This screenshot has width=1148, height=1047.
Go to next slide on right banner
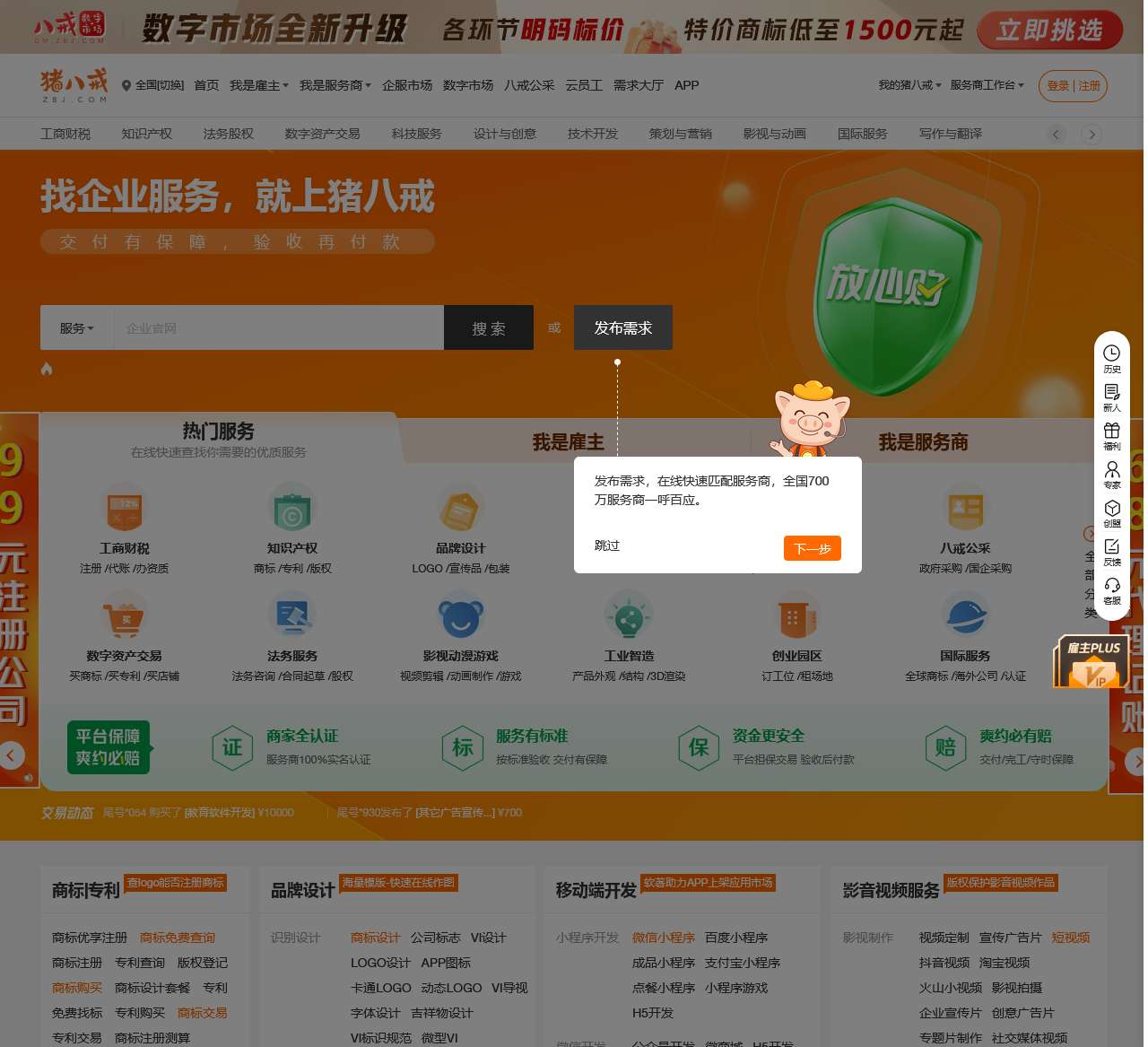tap(1136, 762)
